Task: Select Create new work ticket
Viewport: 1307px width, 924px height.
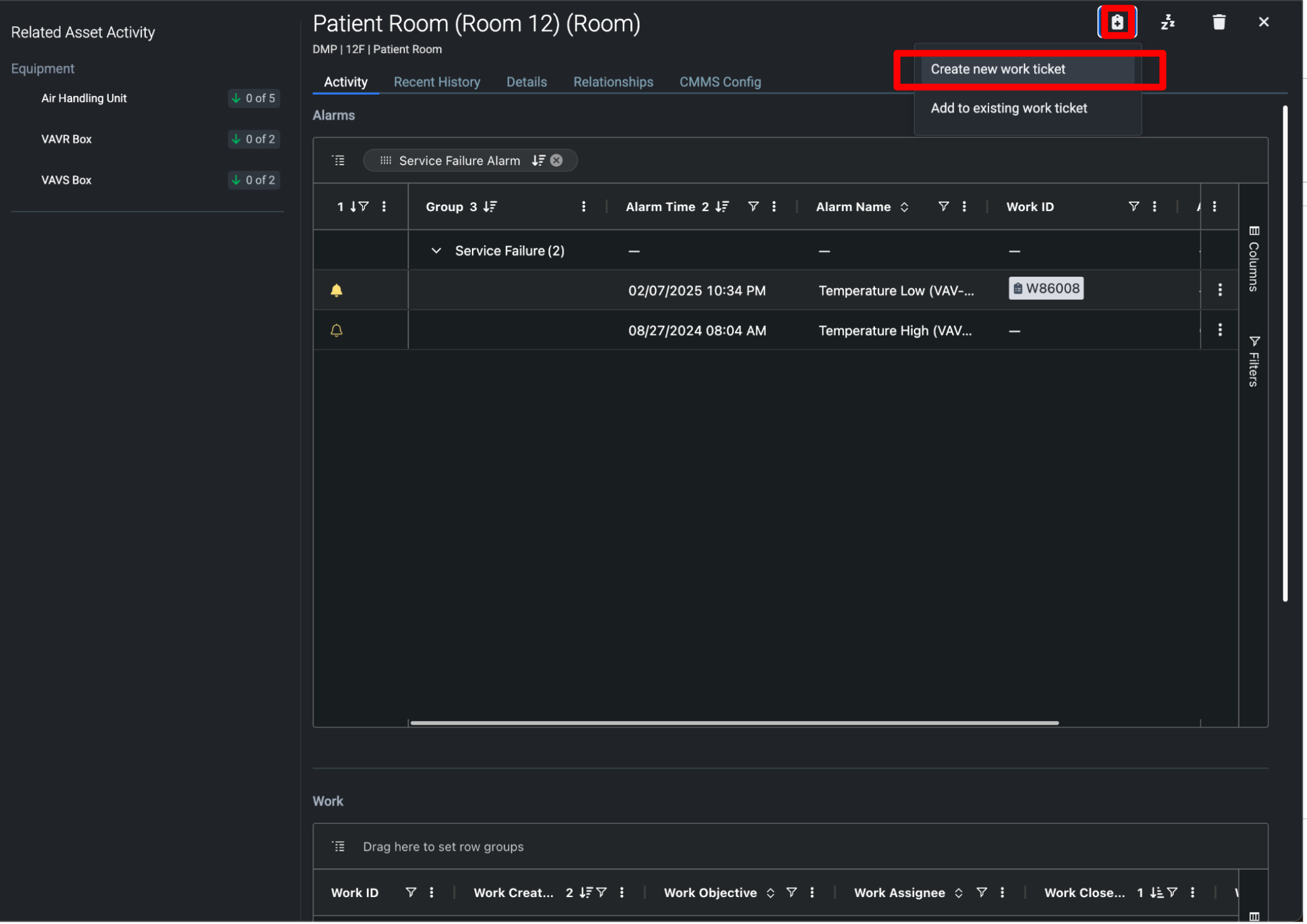Action: click(x=997, y=69)
